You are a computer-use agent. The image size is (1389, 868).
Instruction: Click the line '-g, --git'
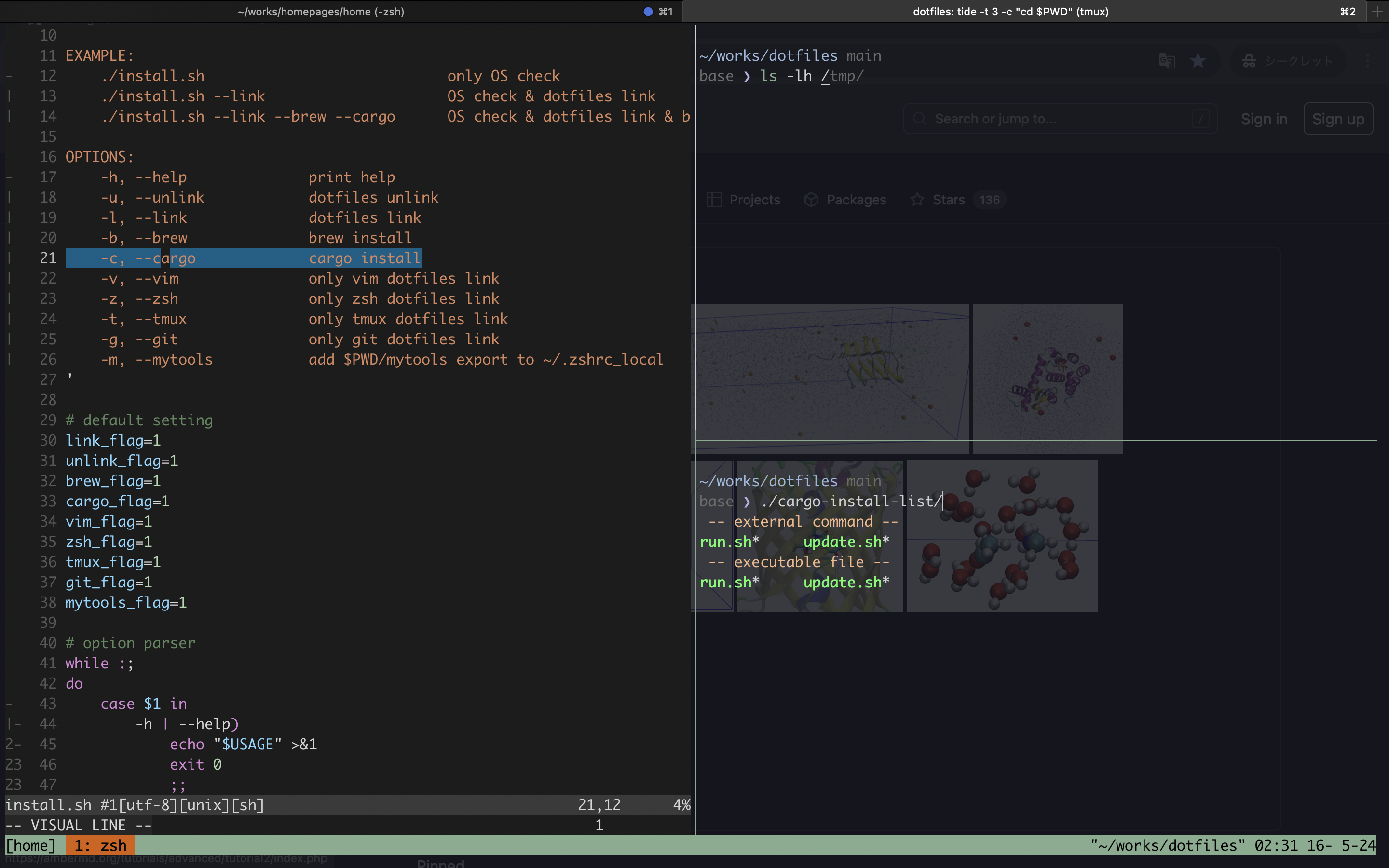pos(300,339)
